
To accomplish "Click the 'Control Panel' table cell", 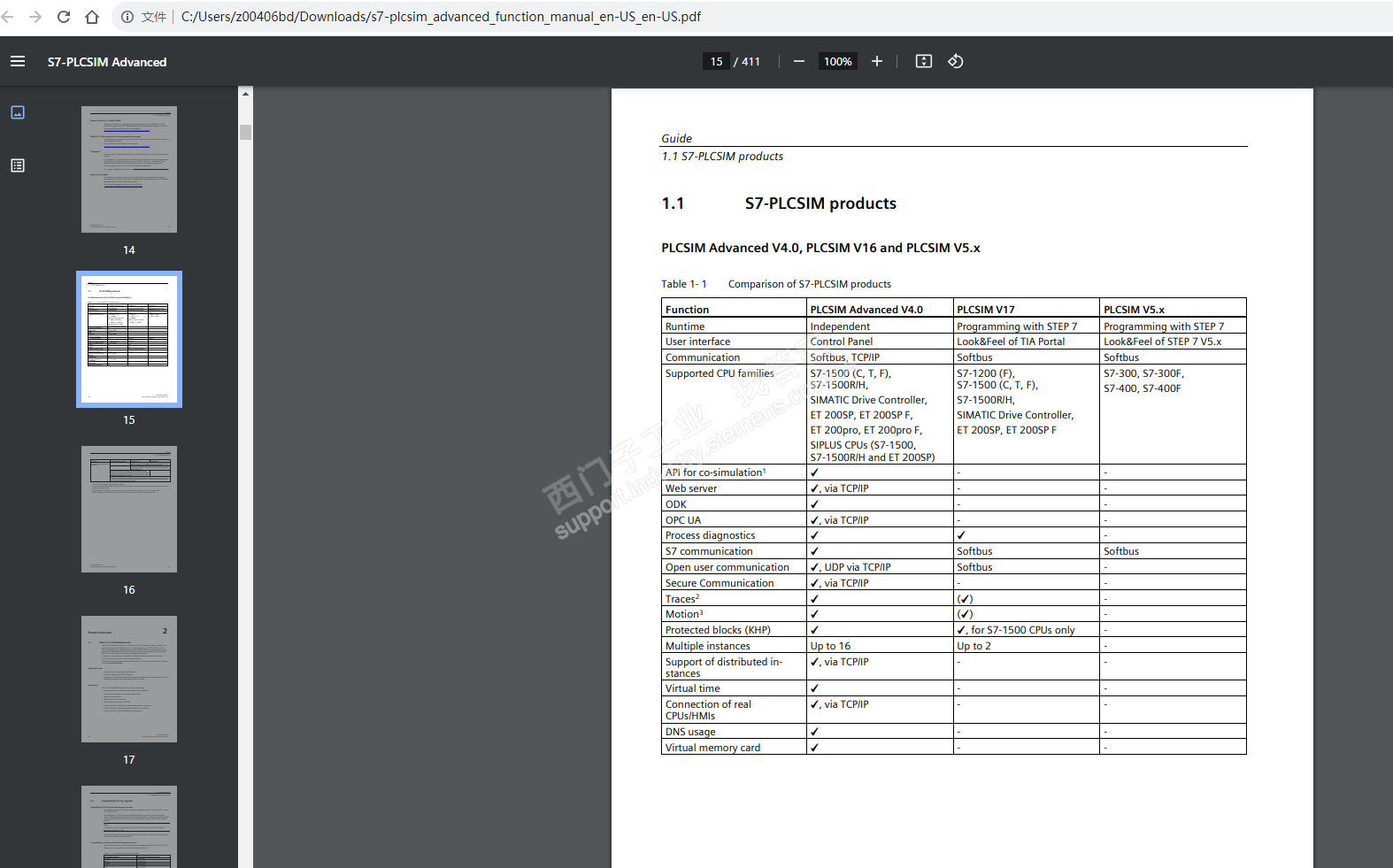I will click(842, 342).
